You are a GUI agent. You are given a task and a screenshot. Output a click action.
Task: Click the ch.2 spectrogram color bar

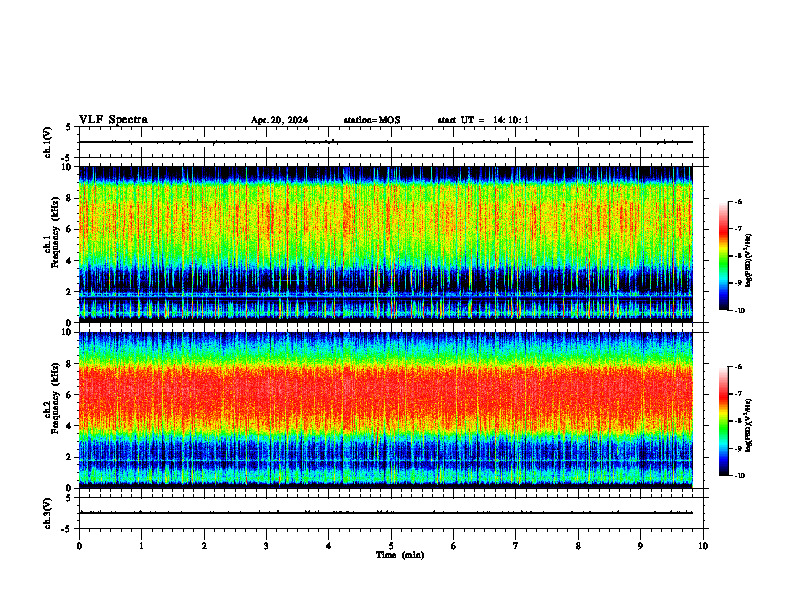[724, 421]
